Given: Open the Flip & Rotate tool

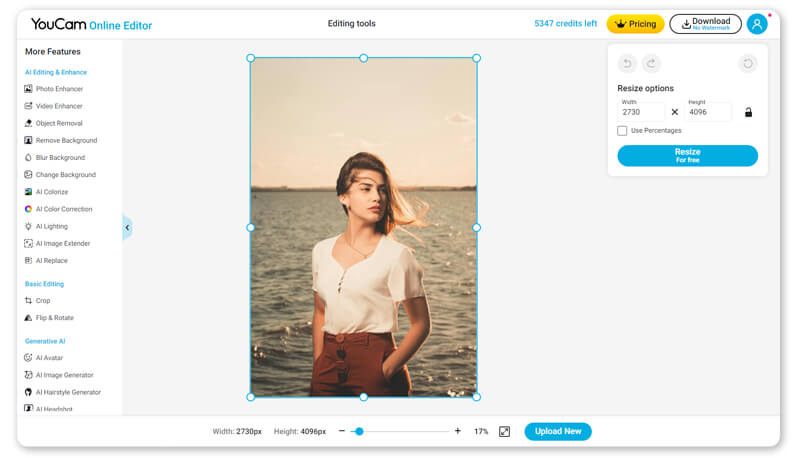Looking at the screenshot, I should coord(49,318).
